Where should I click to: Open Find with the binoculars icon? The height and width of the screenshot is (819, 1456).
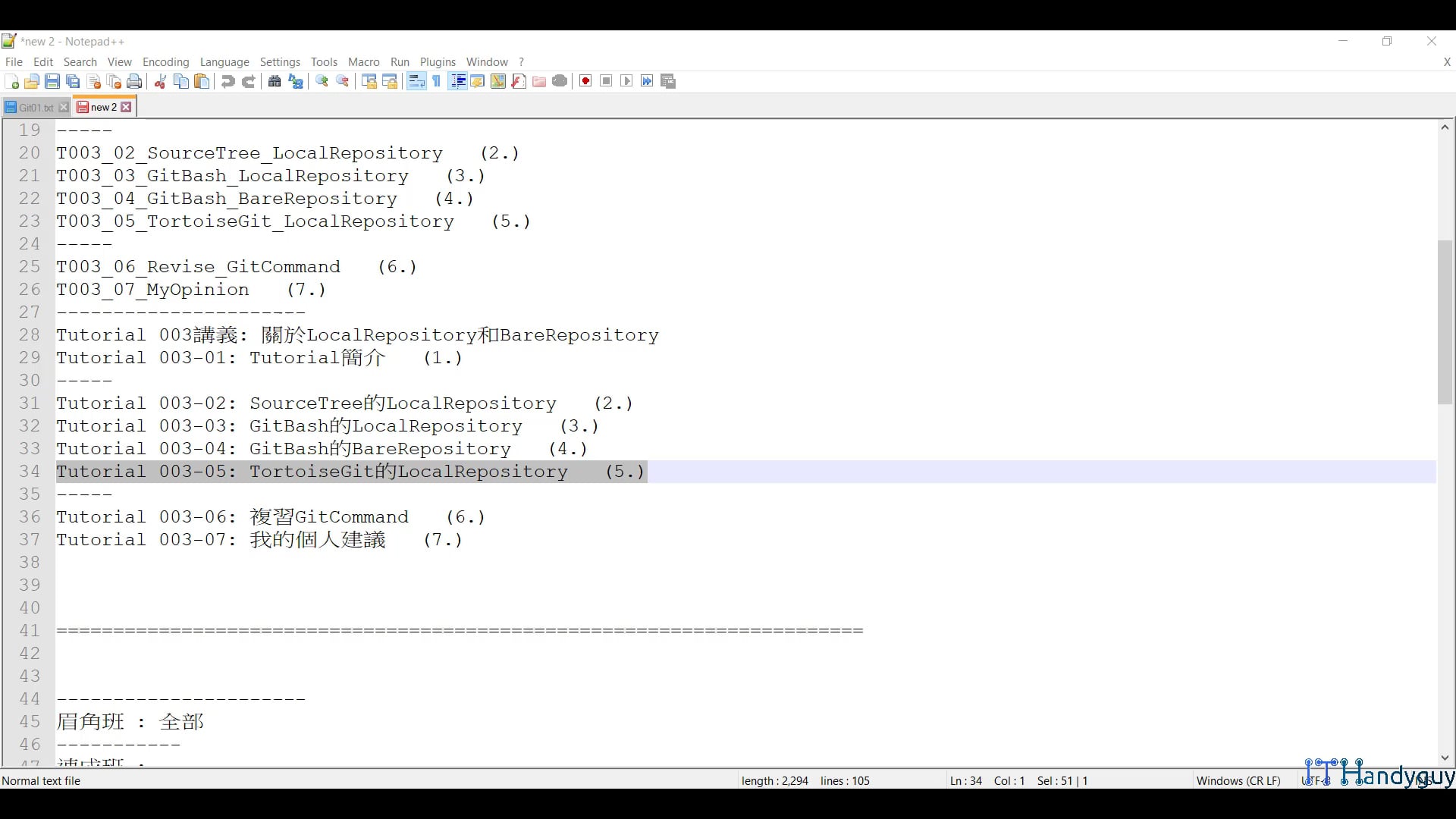pyautogui.click(x=275, y=82)
